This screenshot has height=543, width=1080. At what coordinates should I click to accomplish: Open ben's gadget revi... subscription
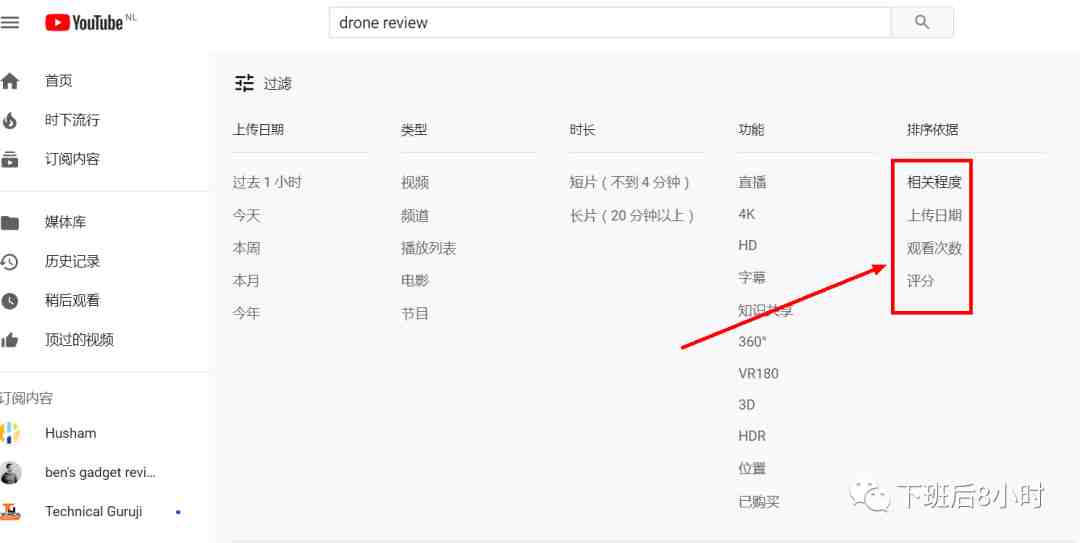[x=101, y=473]
